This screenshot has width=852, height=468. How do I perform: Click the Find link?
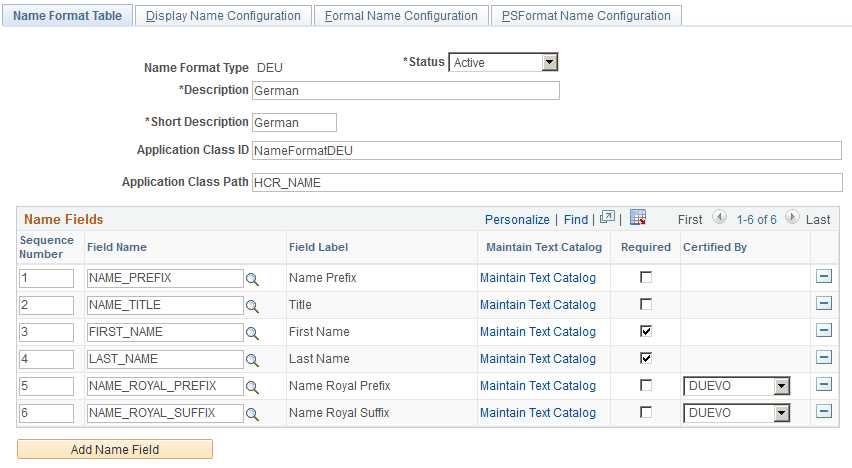[x=575, y=220]
